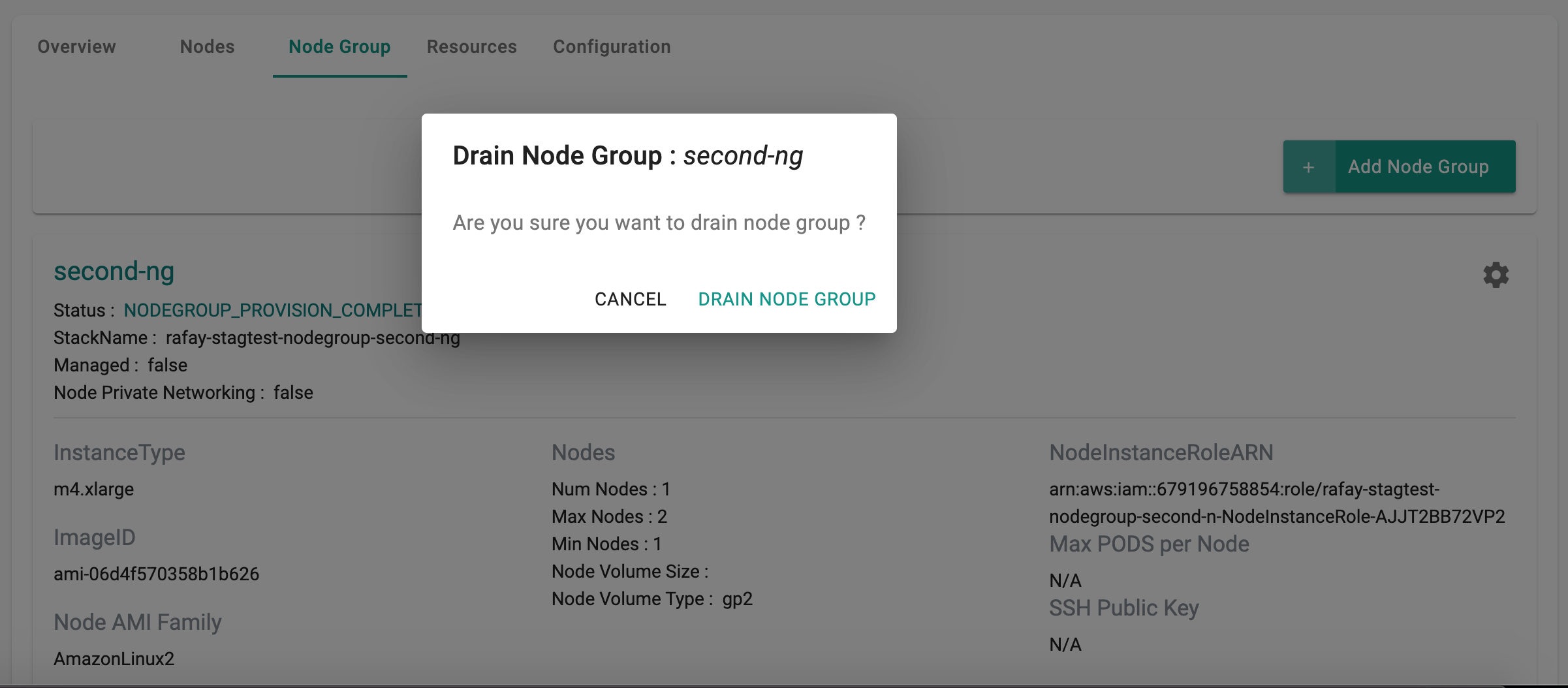Click the NodeInstanceRoleARN arn value
Image resolution: width=1568 pixels, height=688 pixels.
click(1277, 503)
